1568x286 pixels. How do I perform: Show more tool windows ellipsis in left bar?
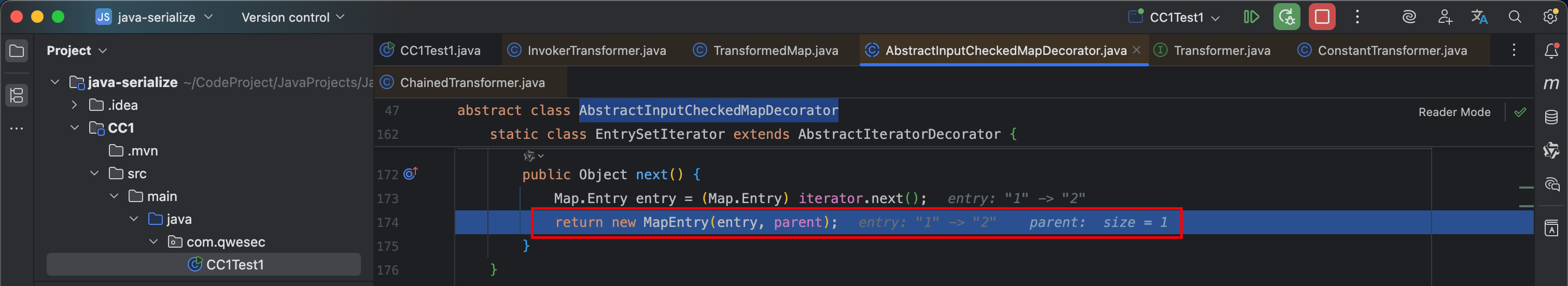17,128
